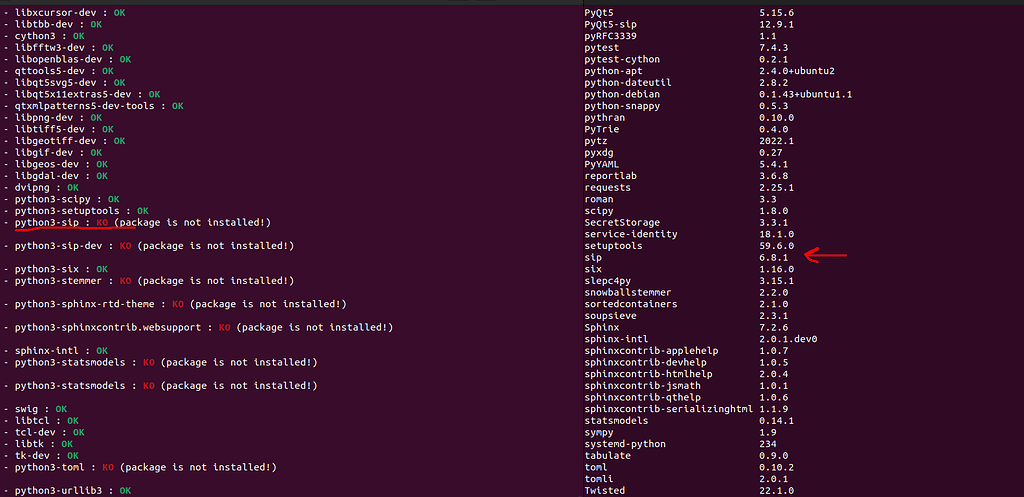1024x497 pixels.
Task: Click the libxcursor-dev line
Action: pos(65,12)
